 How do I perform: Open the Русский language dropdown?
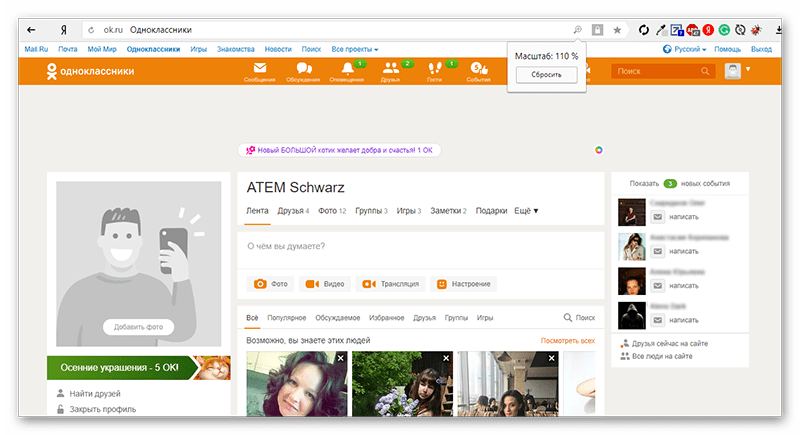click(684, 49)
